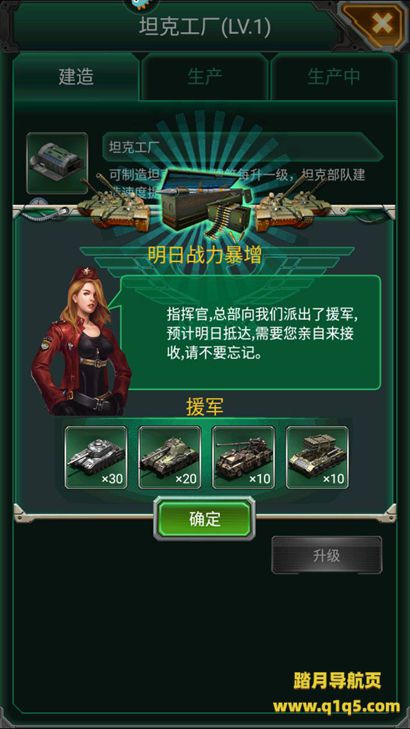
Task: Click the ammo crate banner icon
Action: [205, 200]
